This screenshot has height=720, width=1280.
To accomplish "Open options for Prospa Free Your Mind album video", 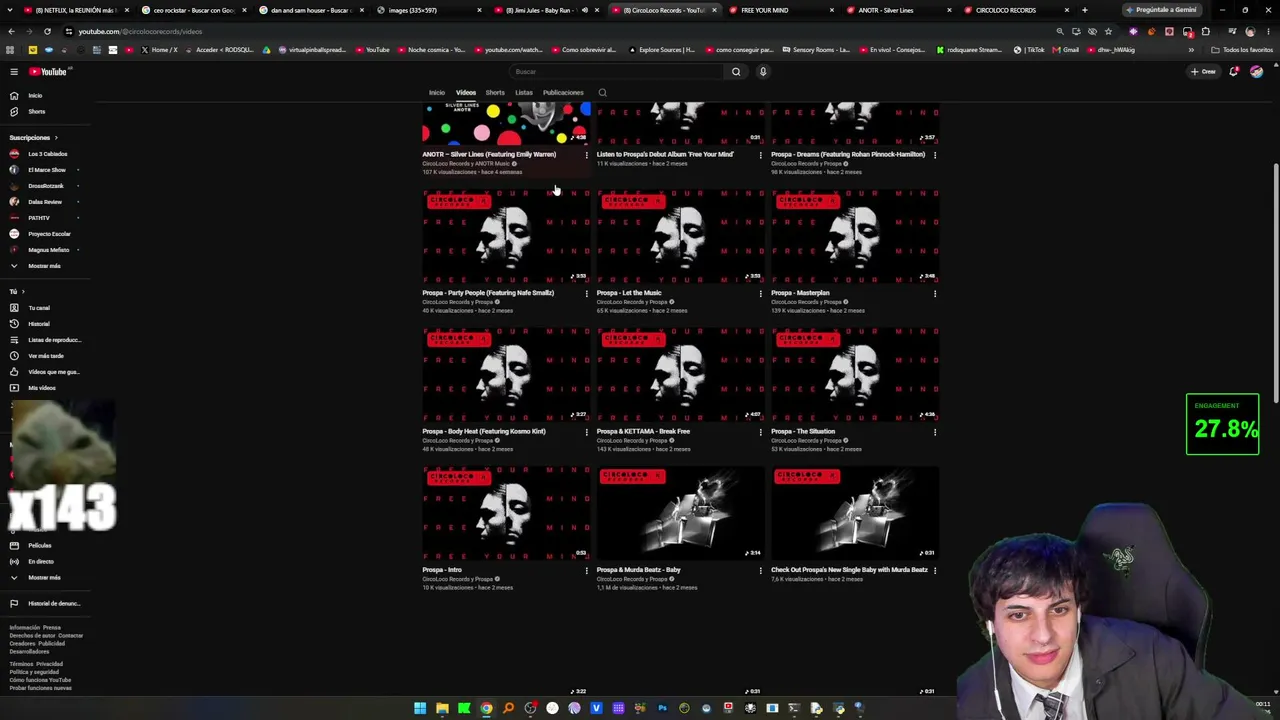I will coord(761,155).
